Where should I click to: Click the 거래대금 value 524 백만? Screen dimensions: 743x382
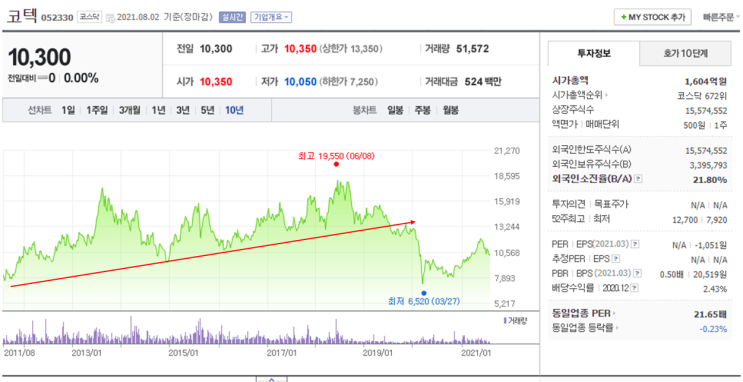pyautogui.click(x=483, y=82)
